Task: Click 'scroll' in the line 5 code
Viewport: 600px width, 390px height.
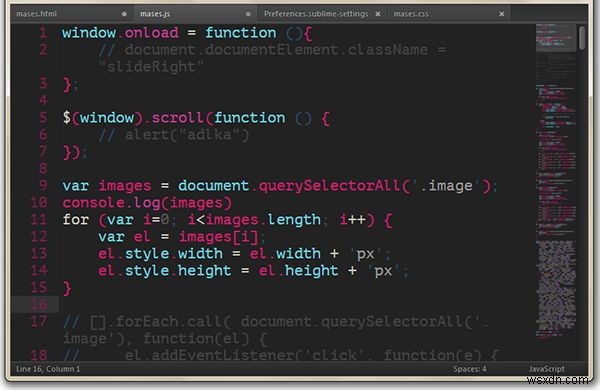Action: tap(178, 118)
